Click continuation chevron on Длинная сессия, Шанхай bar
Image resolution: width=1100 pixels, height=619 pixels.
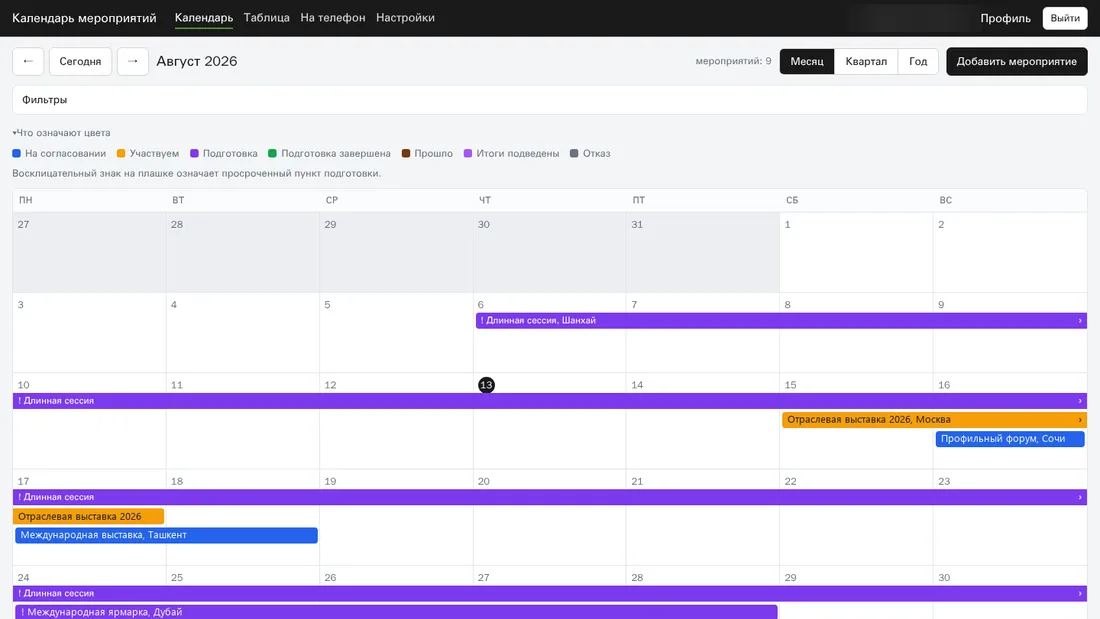(1080, 321)
